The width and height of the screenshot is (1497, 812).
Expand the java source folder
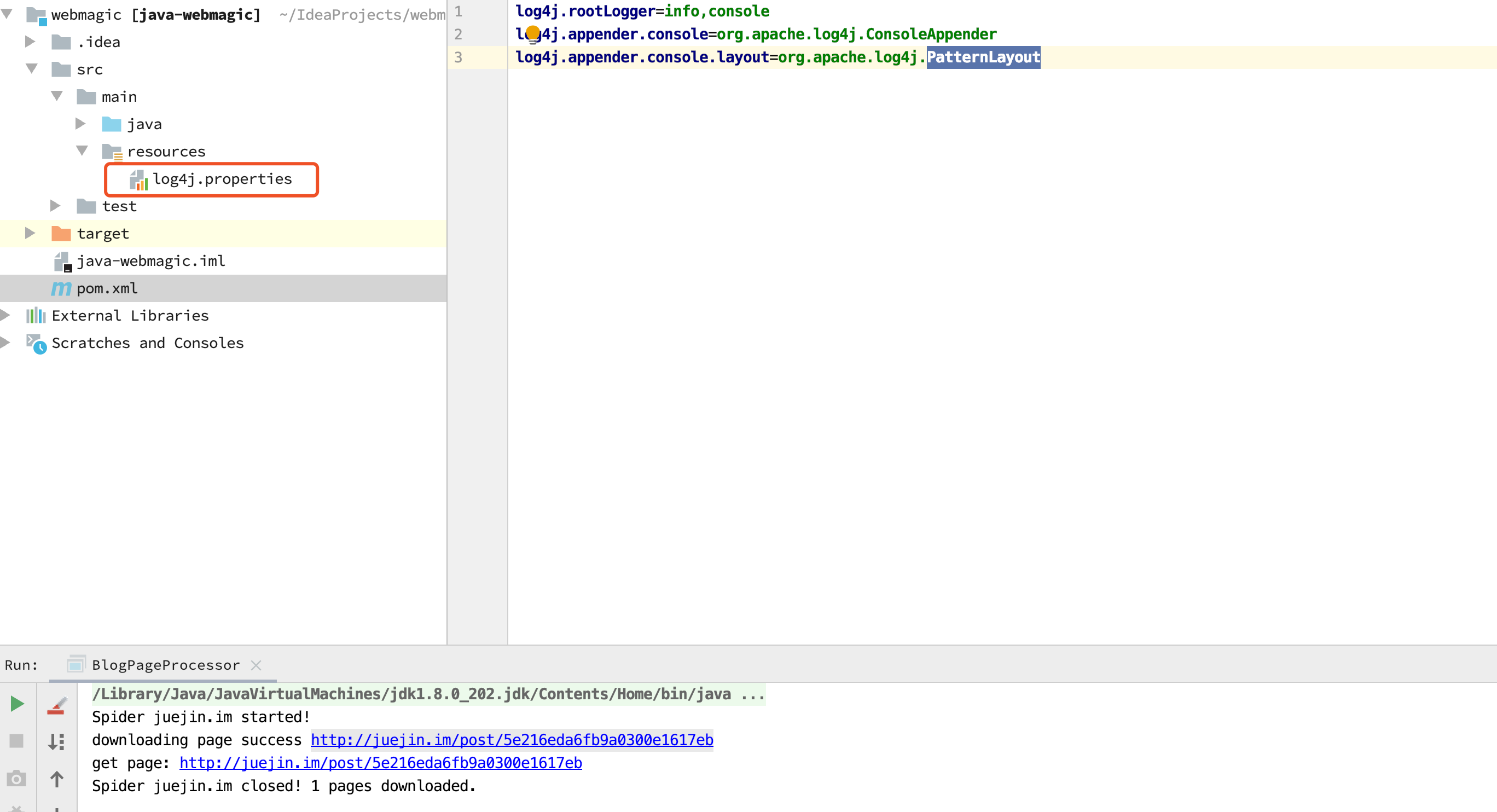coord(81,124)
